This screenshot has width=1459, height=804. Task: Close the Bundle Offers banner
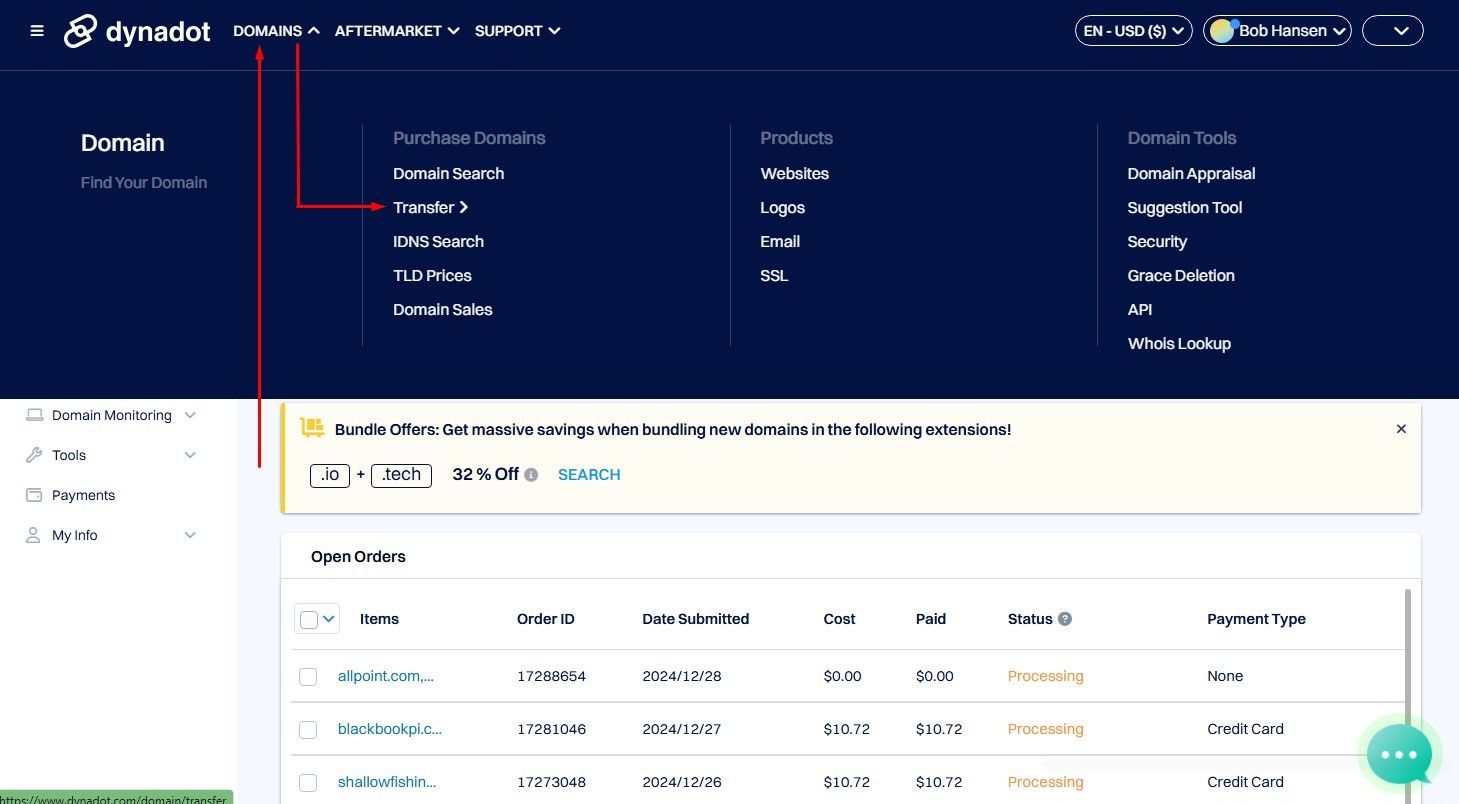pos(1401,429)
